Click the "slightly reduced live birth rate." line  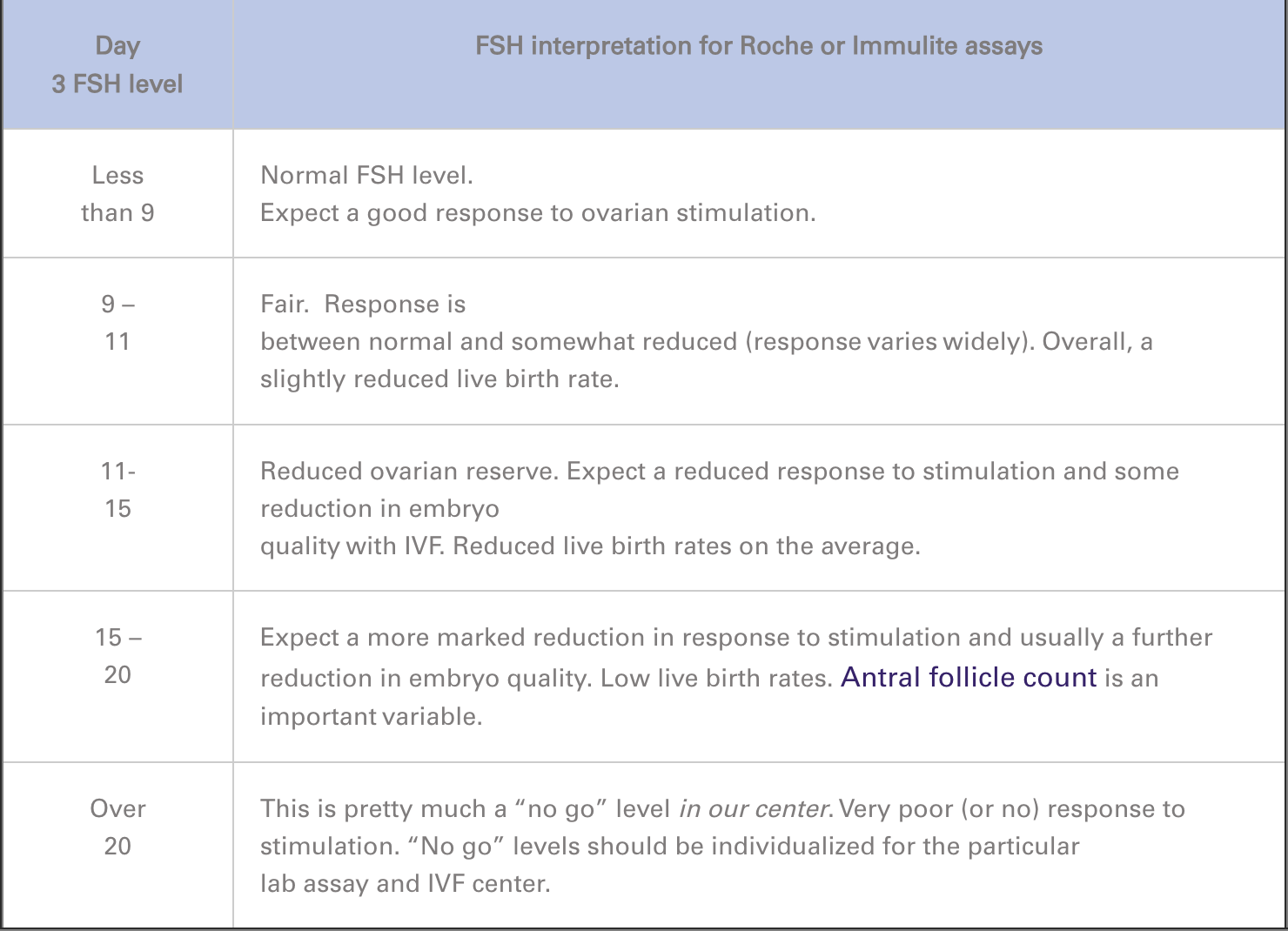[x=439, y=379]
